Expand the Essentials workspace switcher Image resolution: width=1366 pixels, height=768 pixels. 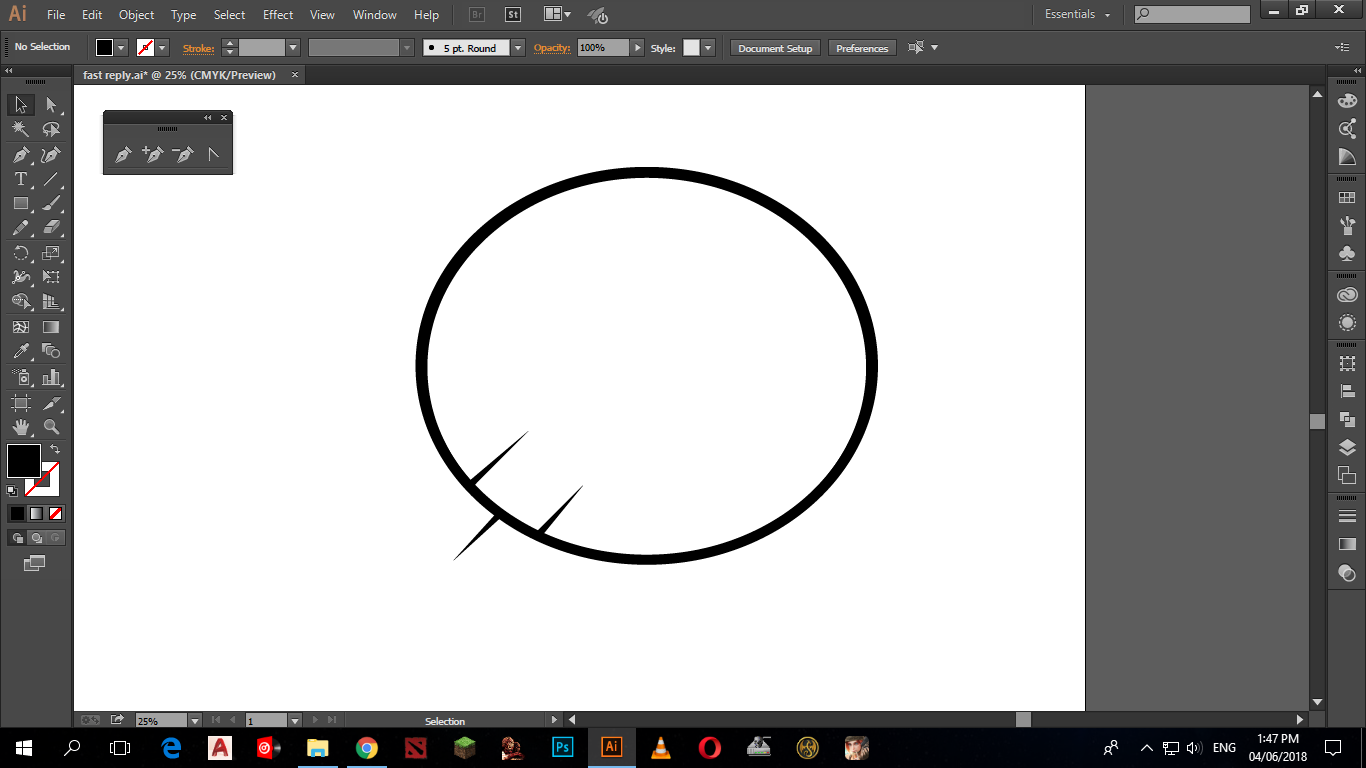[x=1078, y=15]
